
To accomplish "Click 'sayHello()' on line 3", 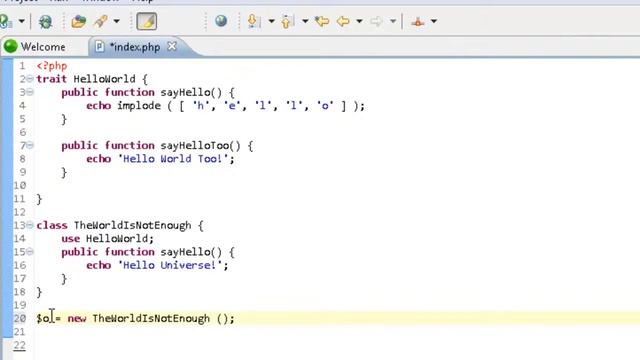I will click(191, 93).
